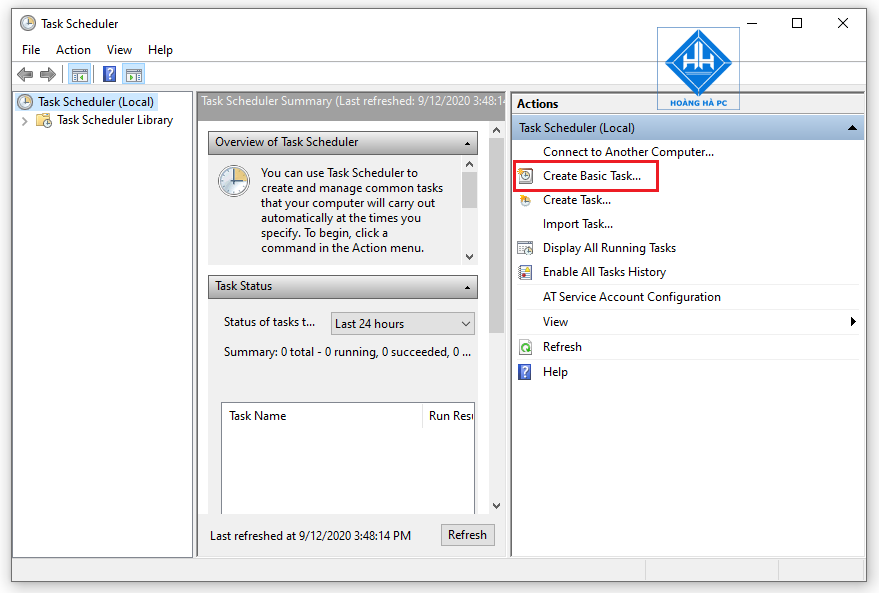Click the green Refresh icon in Actions pane
This screenshot has width=879, height=593.
click(525, 347)
